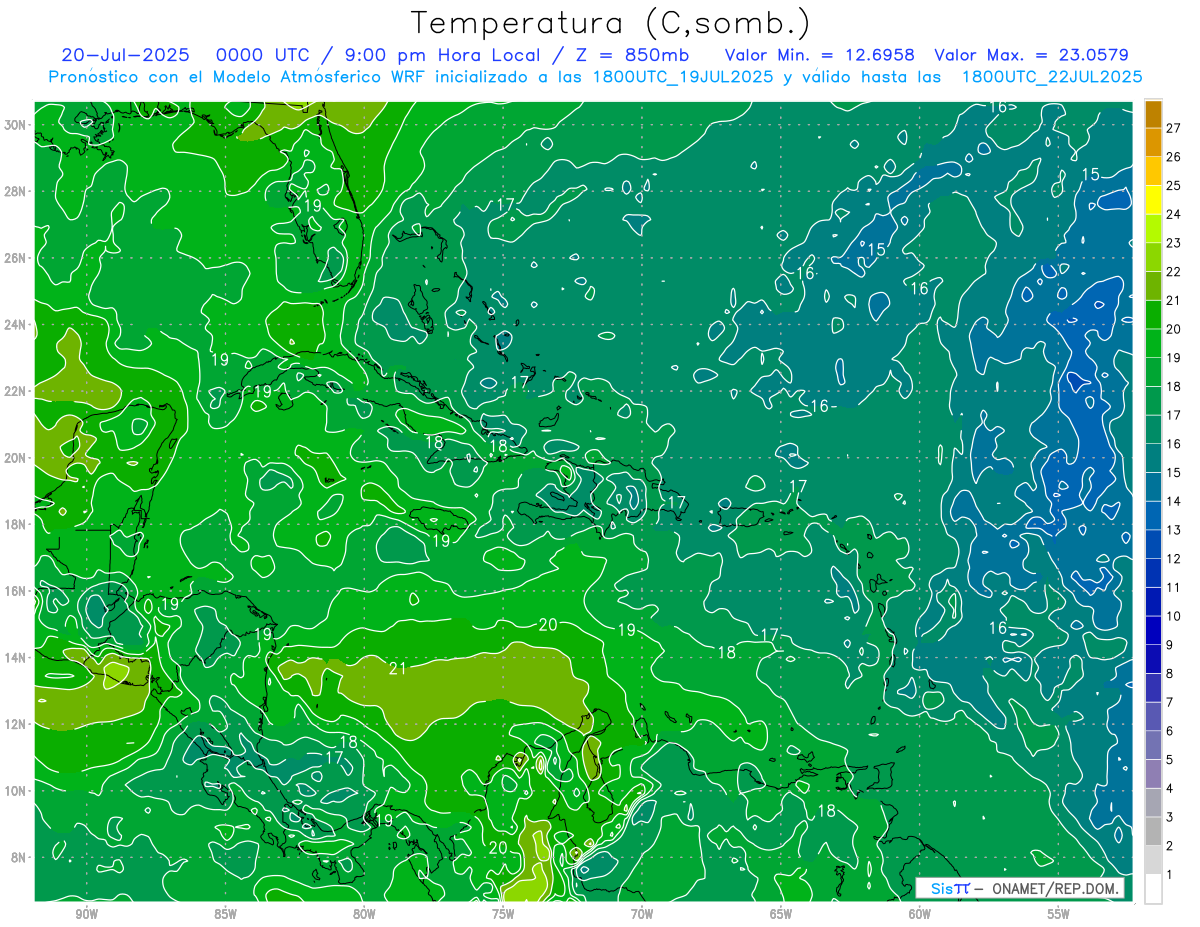Click legend value "4" on the colorbar
1200x927 pixels.
(x=1170, y=788)
